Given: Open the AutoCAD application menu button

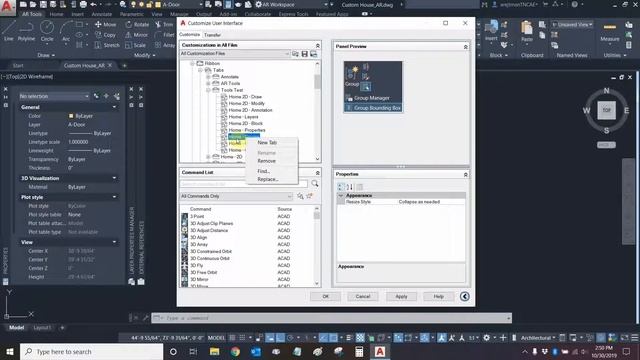Looking at the screenshot, I should tap(7, 7).
